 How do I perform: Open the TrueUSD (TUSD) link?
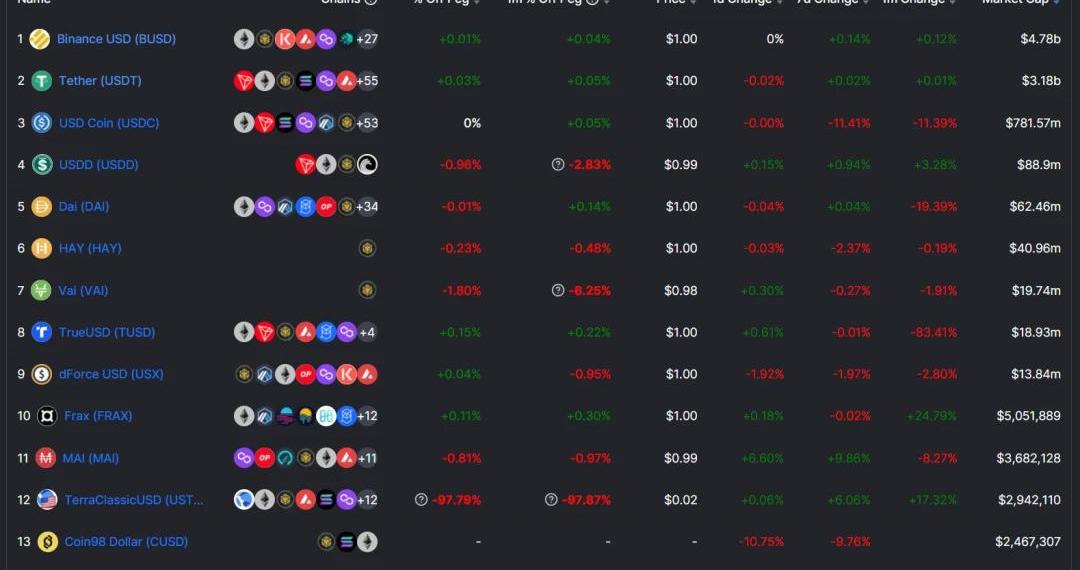click(x=107, y=332)
